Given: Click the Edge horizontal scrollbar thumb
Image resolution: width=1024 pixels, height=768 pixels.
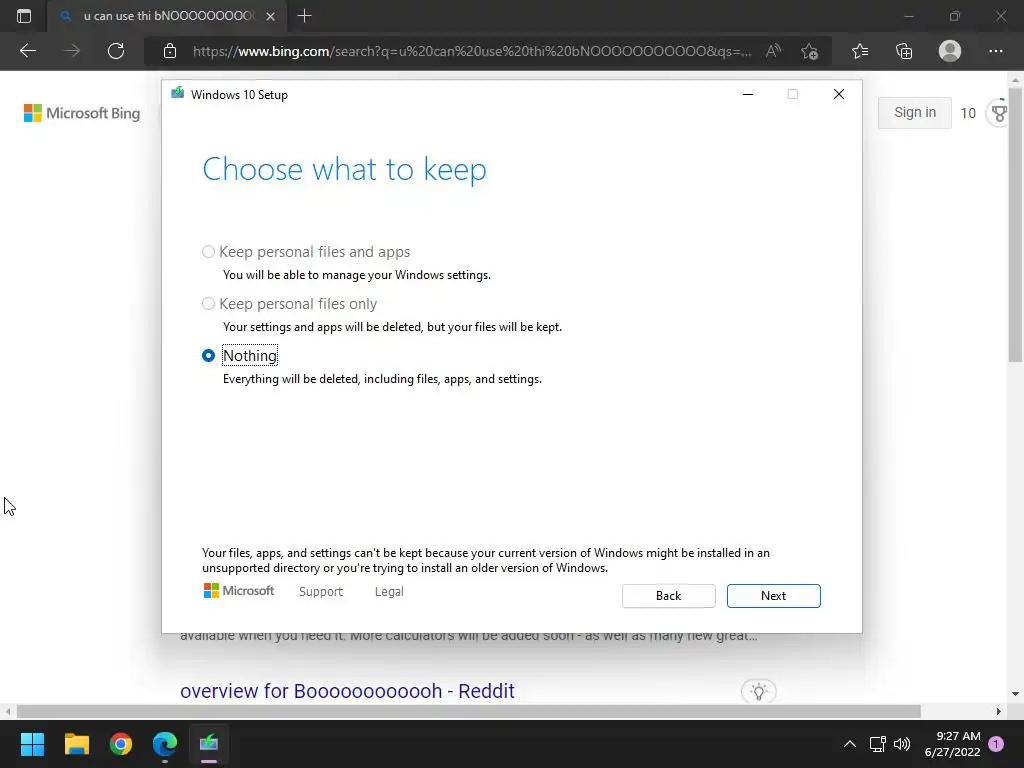Looking at the screenshot, I should [468, 711].
